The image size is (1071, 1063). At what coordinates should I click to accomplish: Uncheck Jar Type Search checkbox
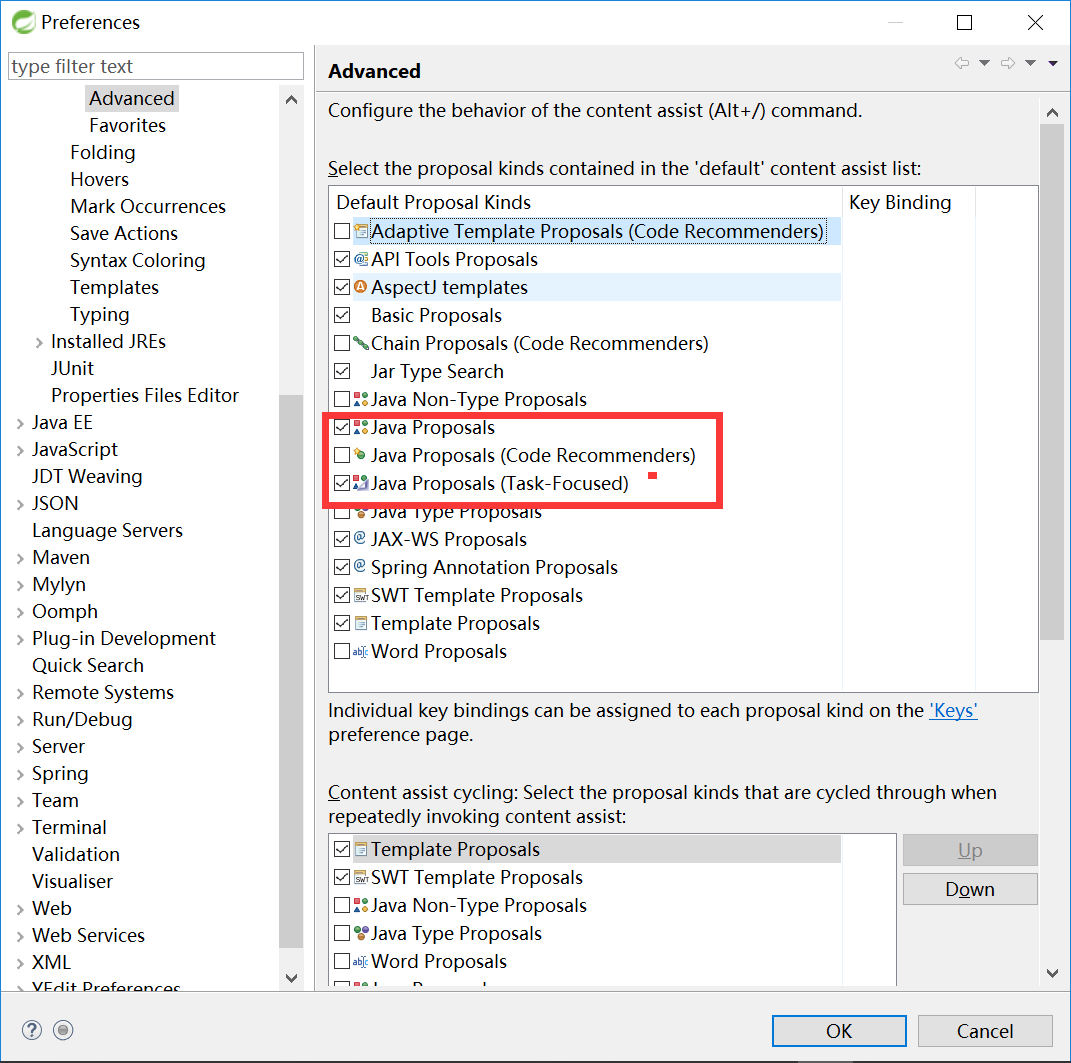coord(342,371)
